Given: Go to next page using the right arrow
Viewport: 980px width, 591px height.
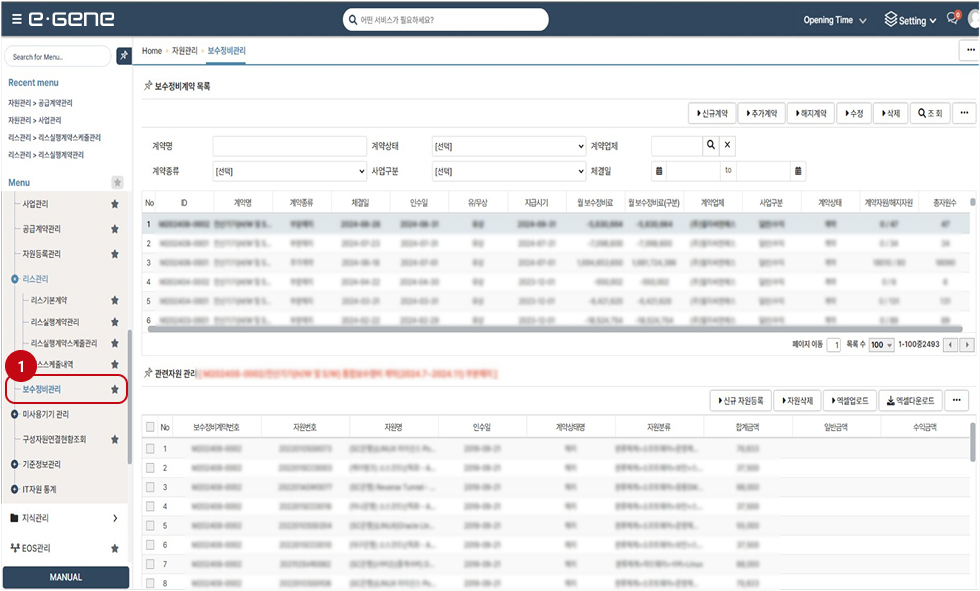Looking at the screenshot, I should pos(966,344).
